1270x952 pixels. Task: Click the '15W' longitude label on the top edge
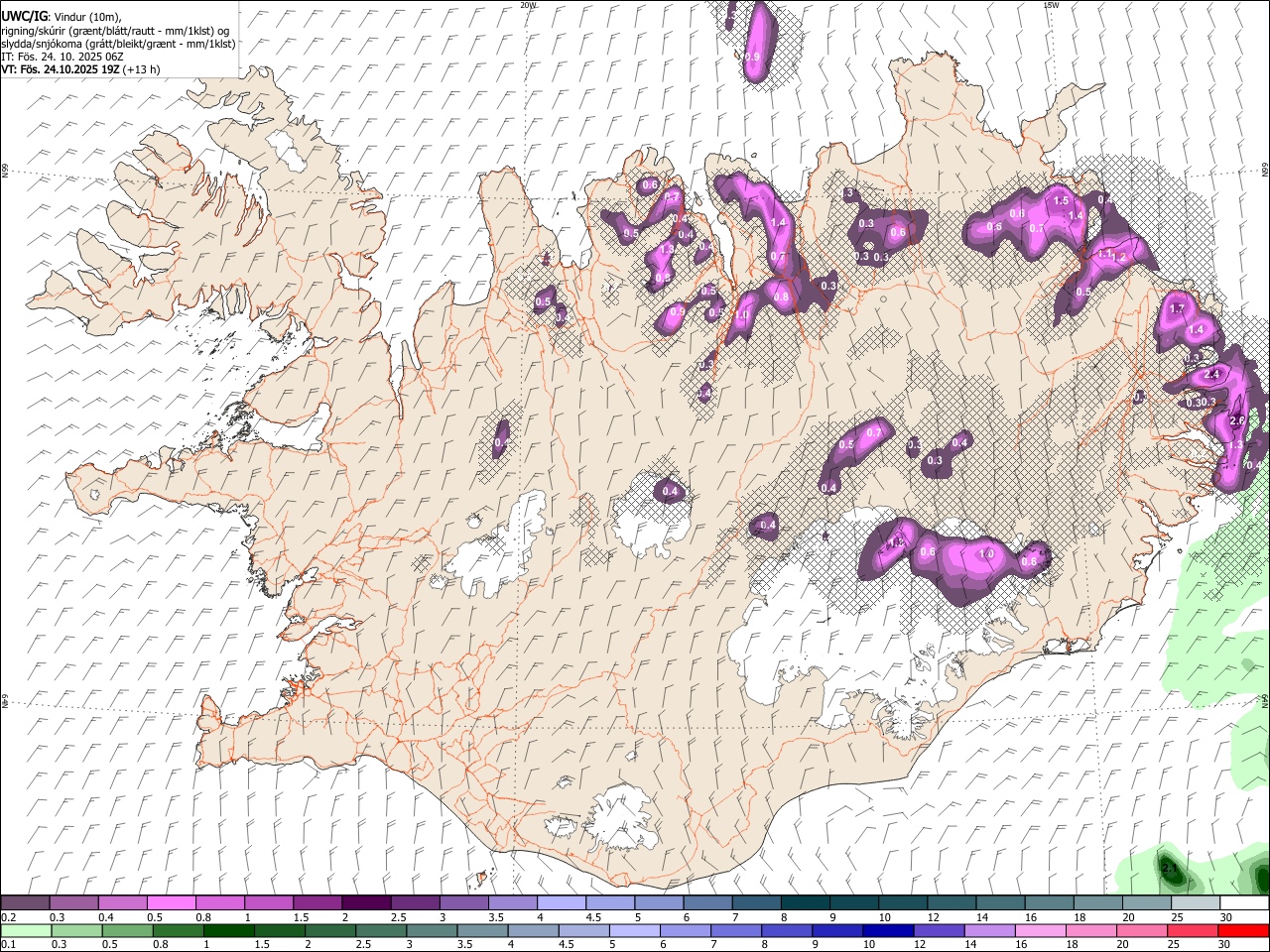pos(1051,4)
